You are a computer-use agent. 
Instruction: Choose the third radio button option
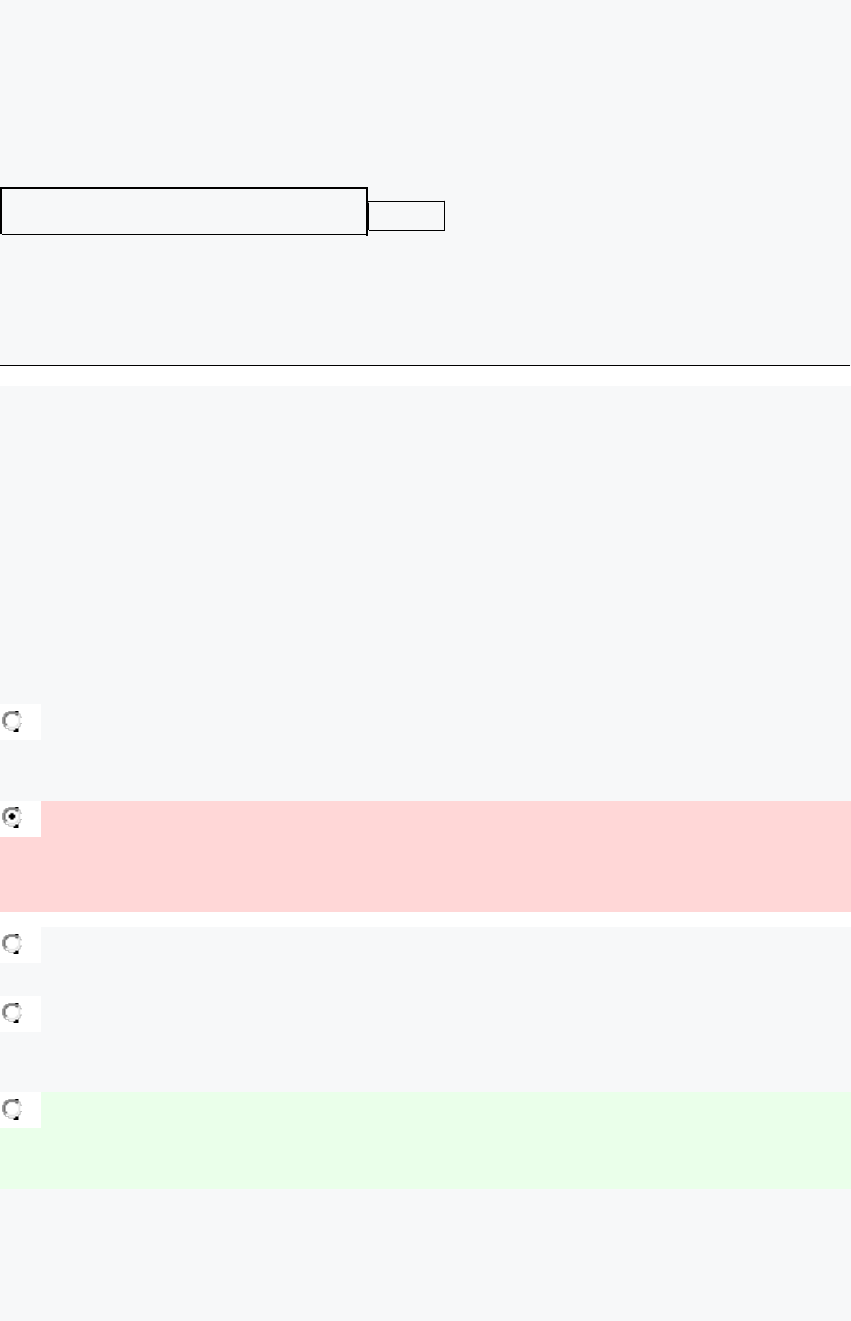click(12, 943)
